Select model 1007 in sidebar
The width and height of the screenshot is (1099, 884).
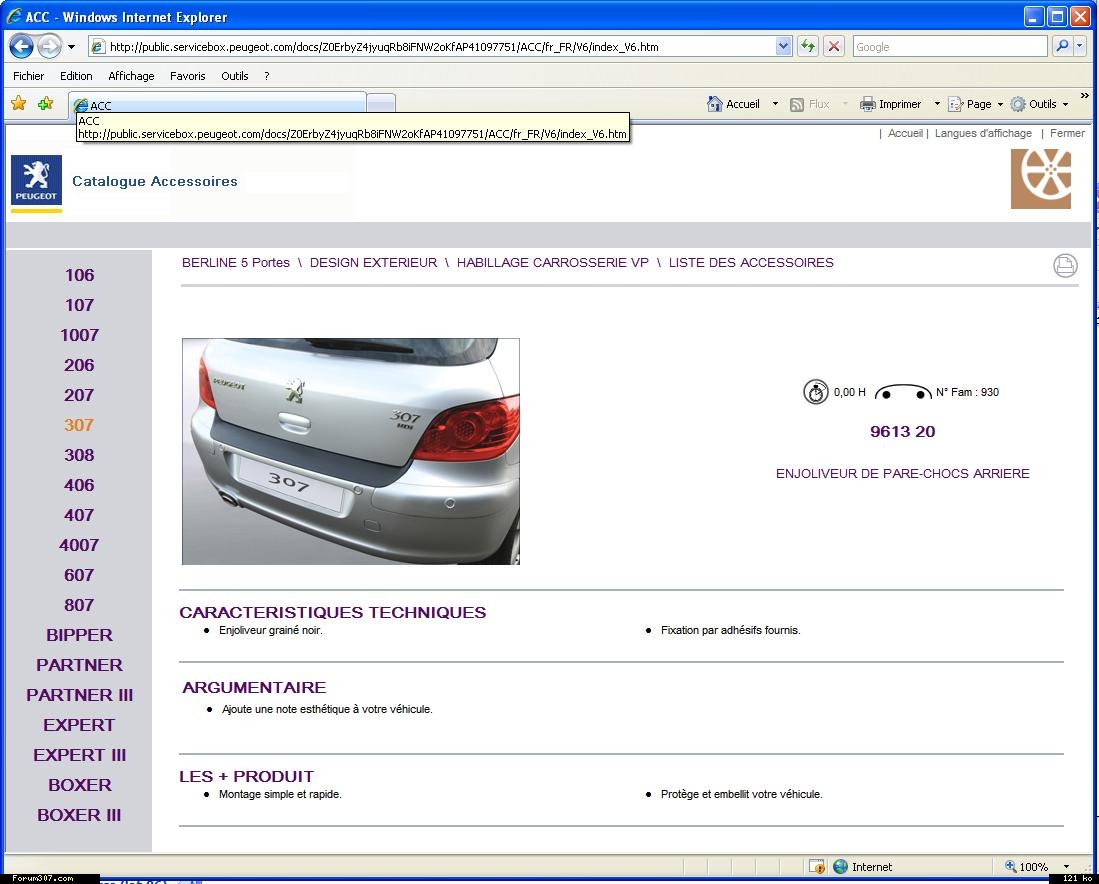point(79,336)
